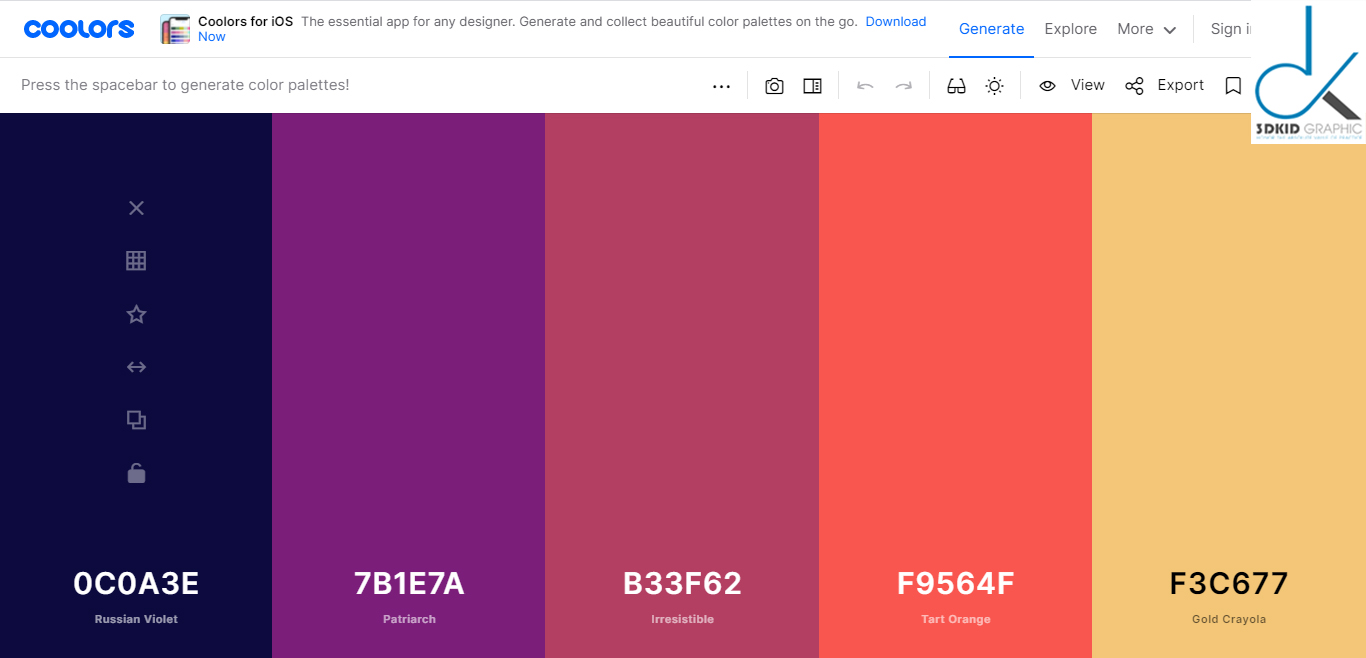The width and height of the screenshot is (1366, 658).
Task: Click the Export button
Action: [x=1165, y=85]
